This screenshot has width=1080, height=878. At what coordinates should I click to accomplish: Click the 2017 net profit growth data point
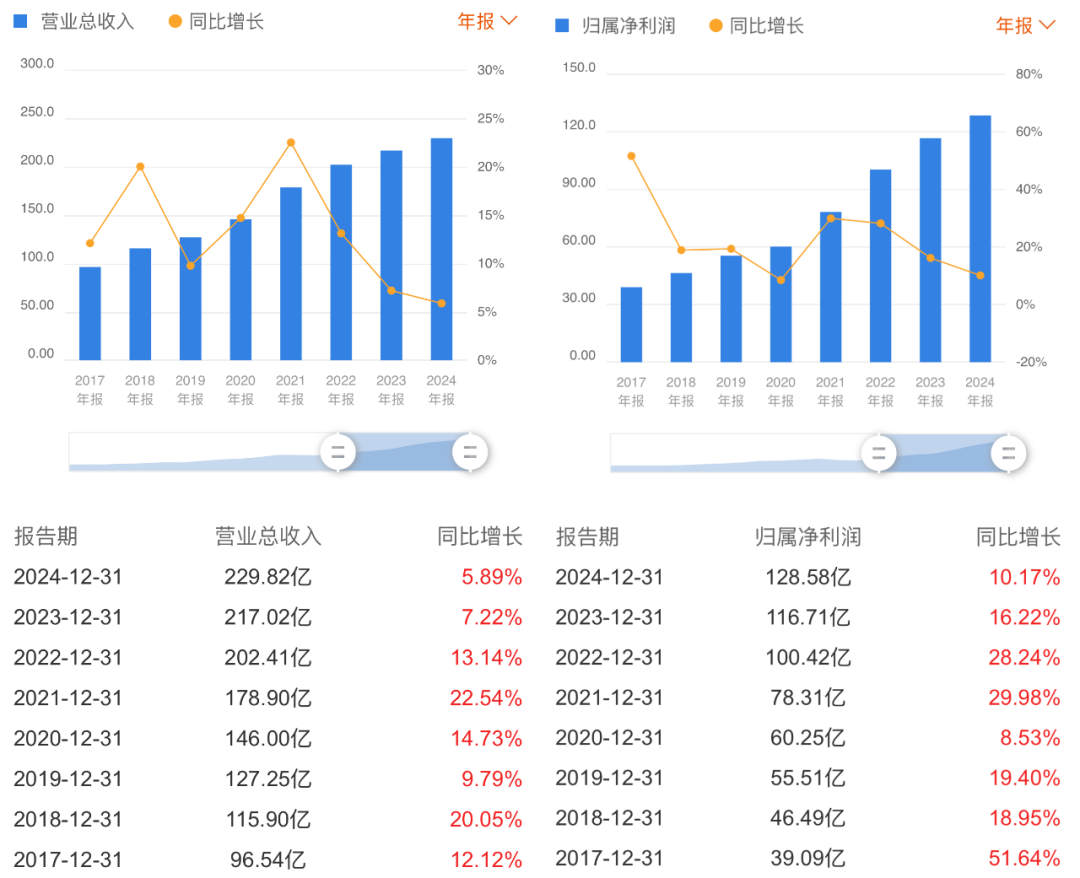631,156
